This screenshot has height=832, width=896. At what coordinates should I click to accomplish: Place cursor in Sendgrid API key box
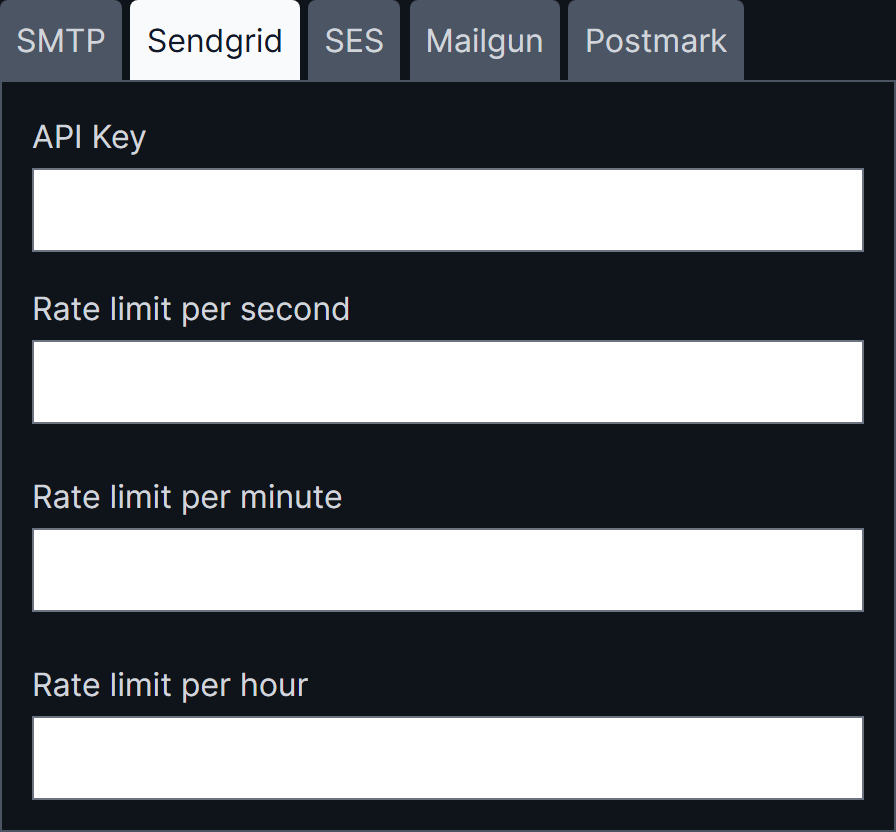448,210
